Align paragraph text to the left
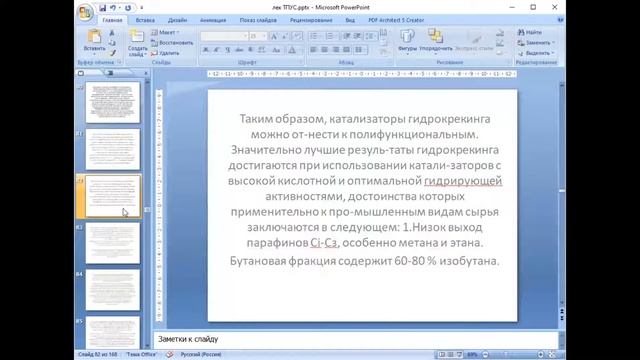 tap(313, 50)
